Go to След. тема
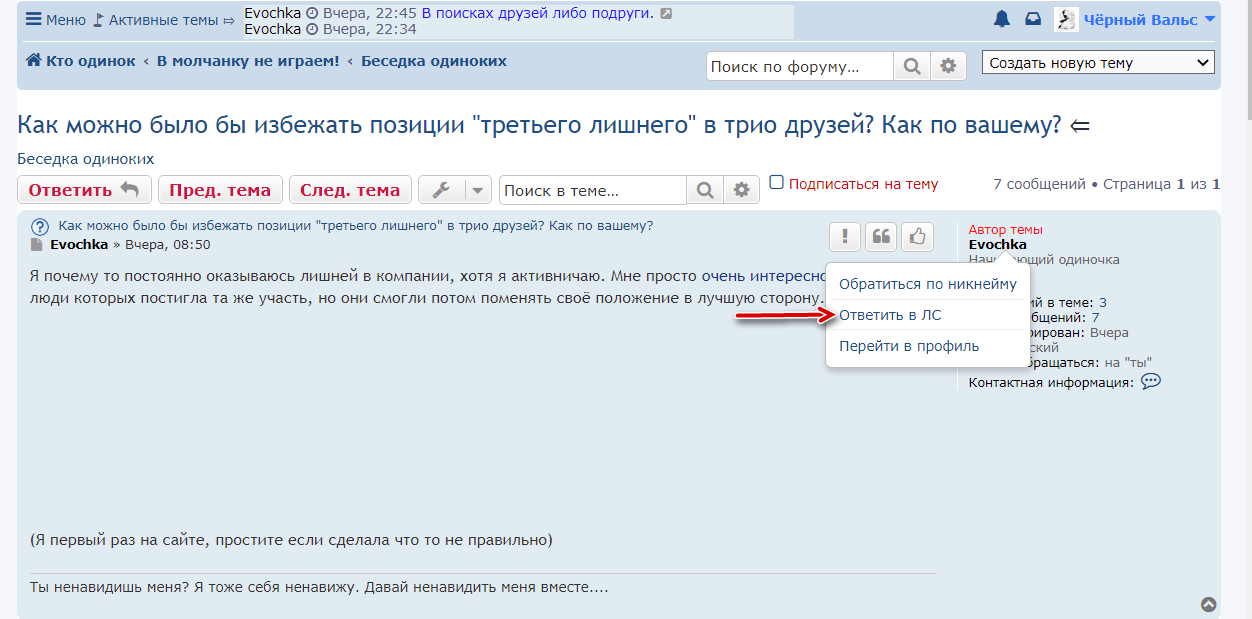The width and height of the screenshot is (1252, 619). [x=350, y=190]
